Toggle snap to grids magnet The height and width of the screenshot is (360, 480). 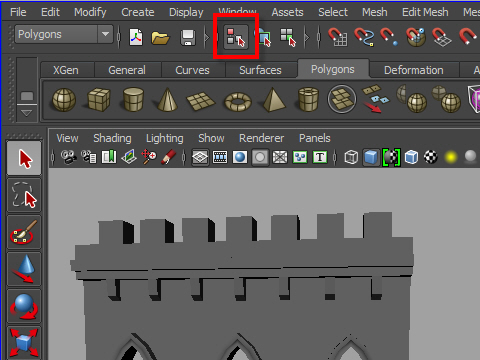click(337, 37)
